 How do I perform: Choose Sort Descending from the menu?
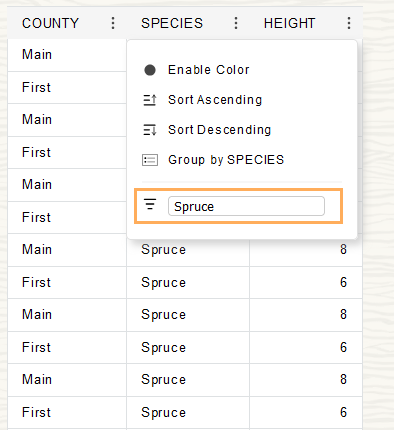point(219,130)
